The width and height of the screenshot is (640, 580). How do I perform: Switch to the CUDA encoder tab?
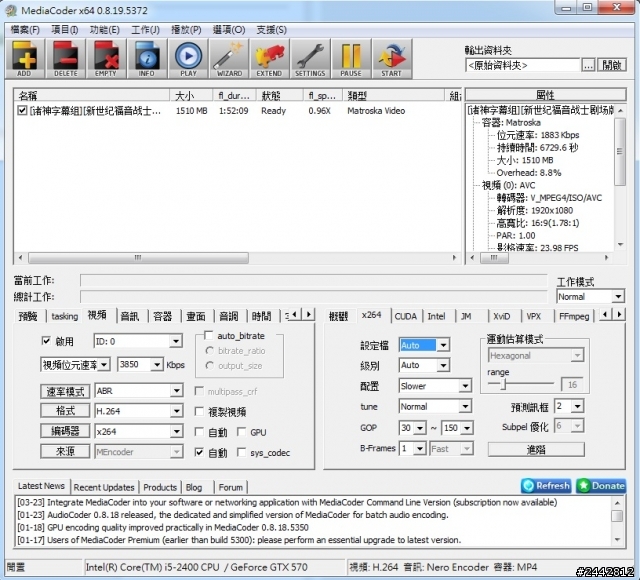(406, 316)
